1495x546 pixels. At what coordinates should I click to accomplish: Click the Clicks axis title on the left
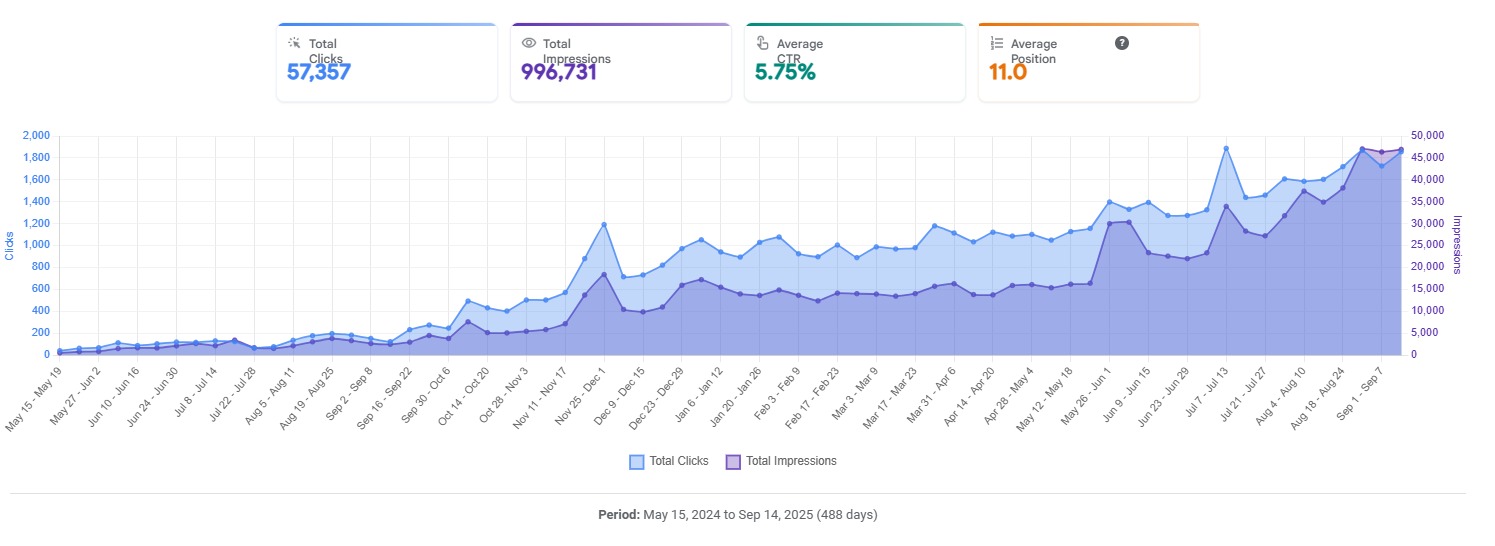10,245
